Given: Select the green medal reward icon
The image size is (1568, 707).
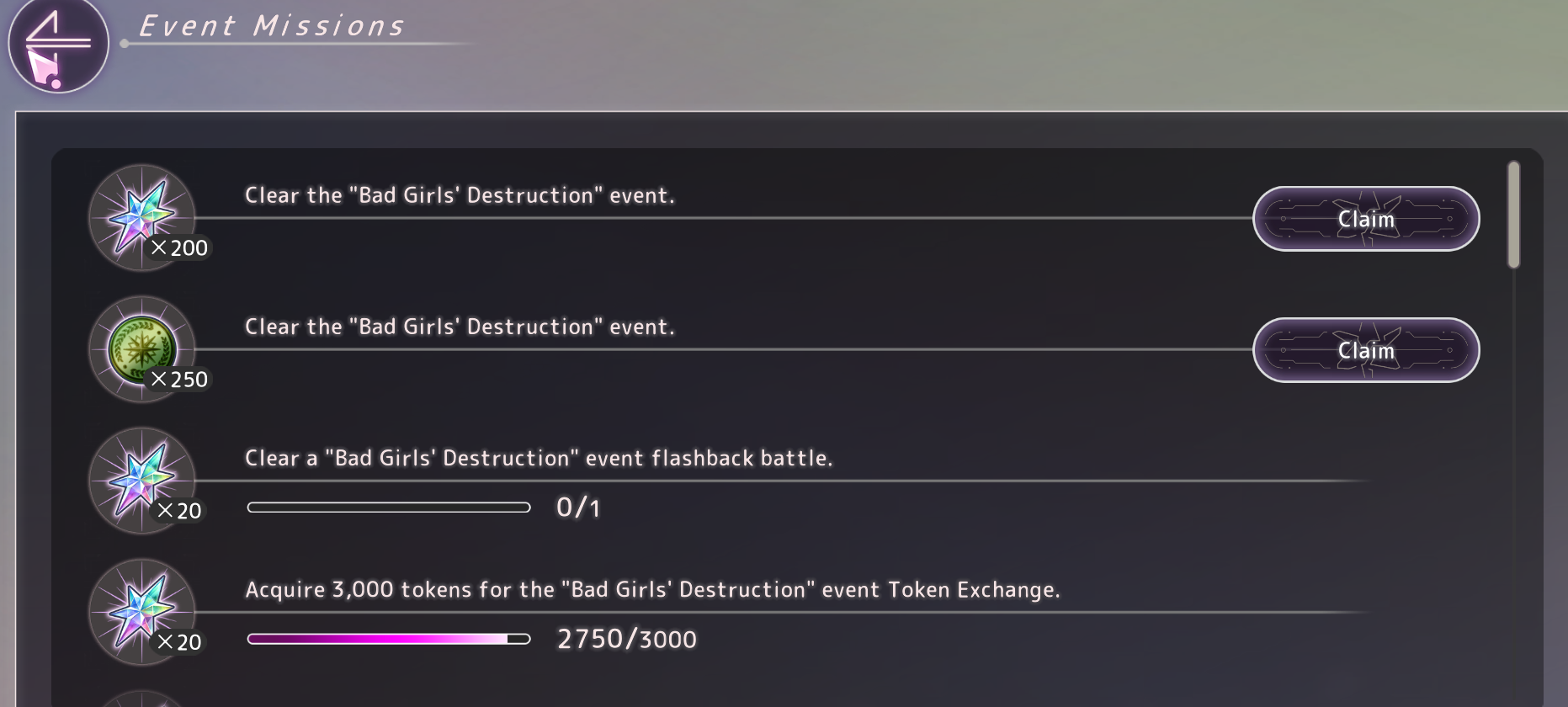Looking at the screenshot, I should [x=141, y=347].
